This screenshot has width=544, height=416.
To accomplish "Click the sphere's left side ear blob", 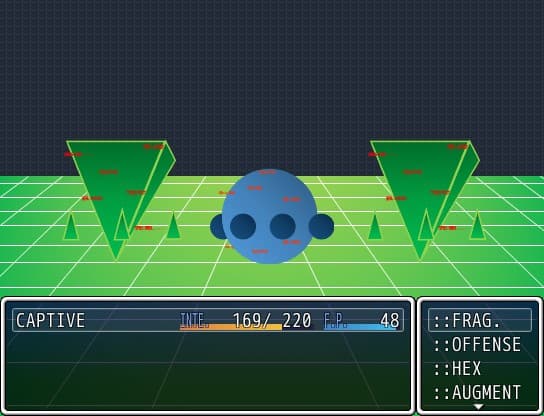I will 216,227.
